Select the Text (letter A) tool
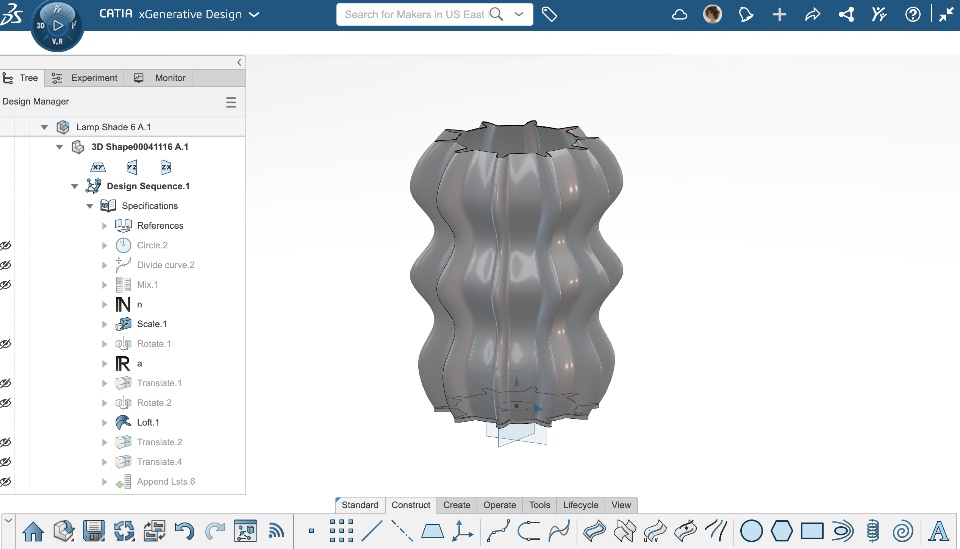The height and width of the screenshot is (549, 960). 938,531
